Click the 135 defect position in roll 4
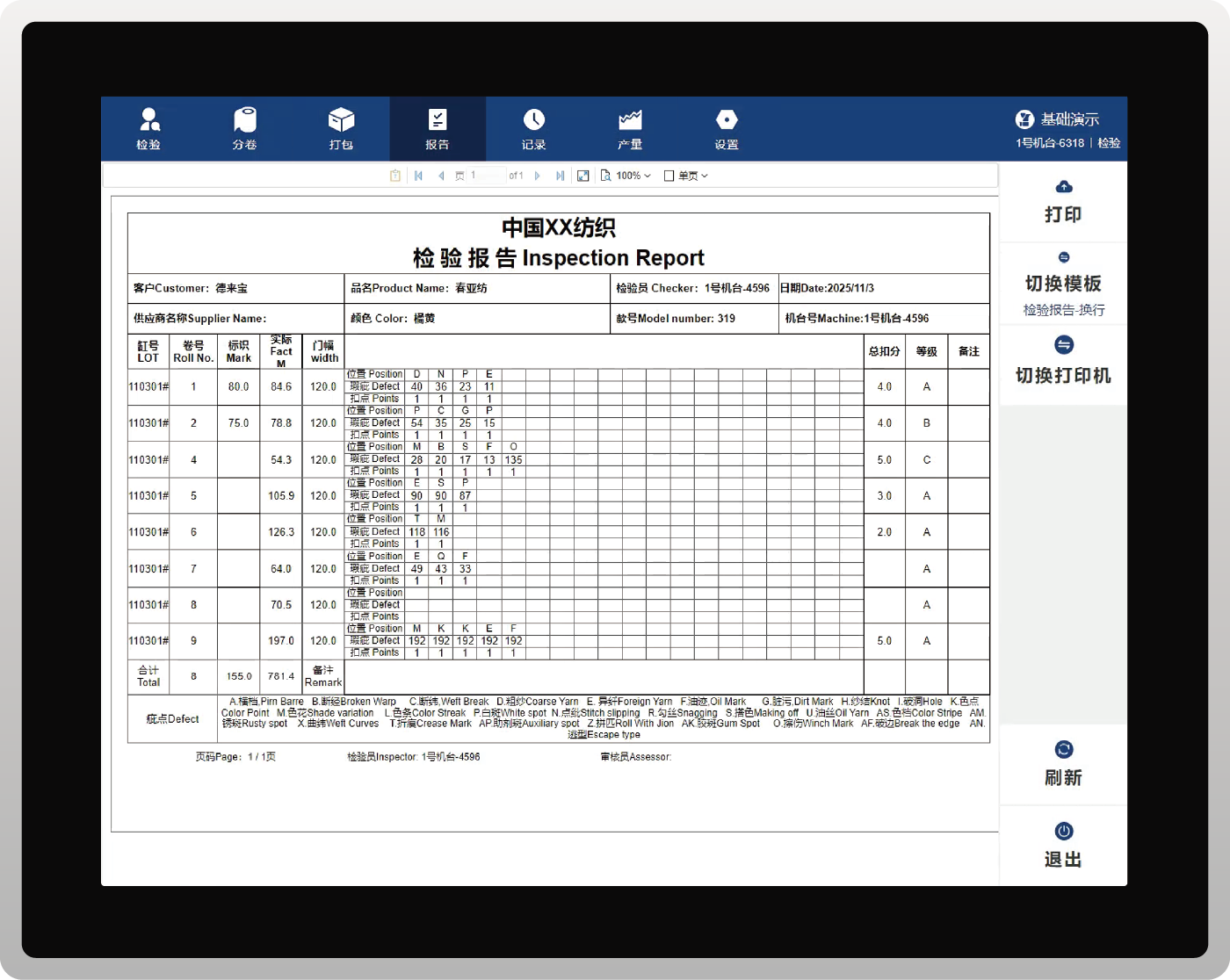The height and width of the screenshot is (980, 1230). point(514,460)
